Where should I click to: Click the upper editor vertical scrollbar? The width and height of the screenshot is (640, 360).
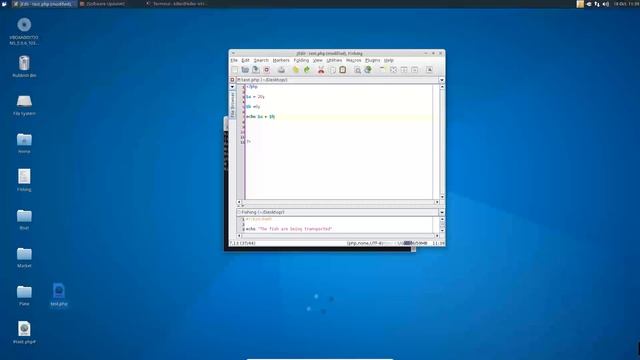pyautogui.click(x=442, y=142)
